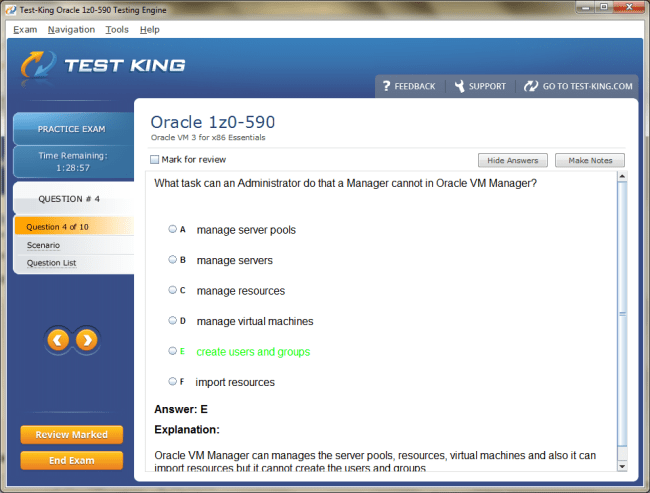Click the Review Marked button
650x493 pixels.
(71, 435)
